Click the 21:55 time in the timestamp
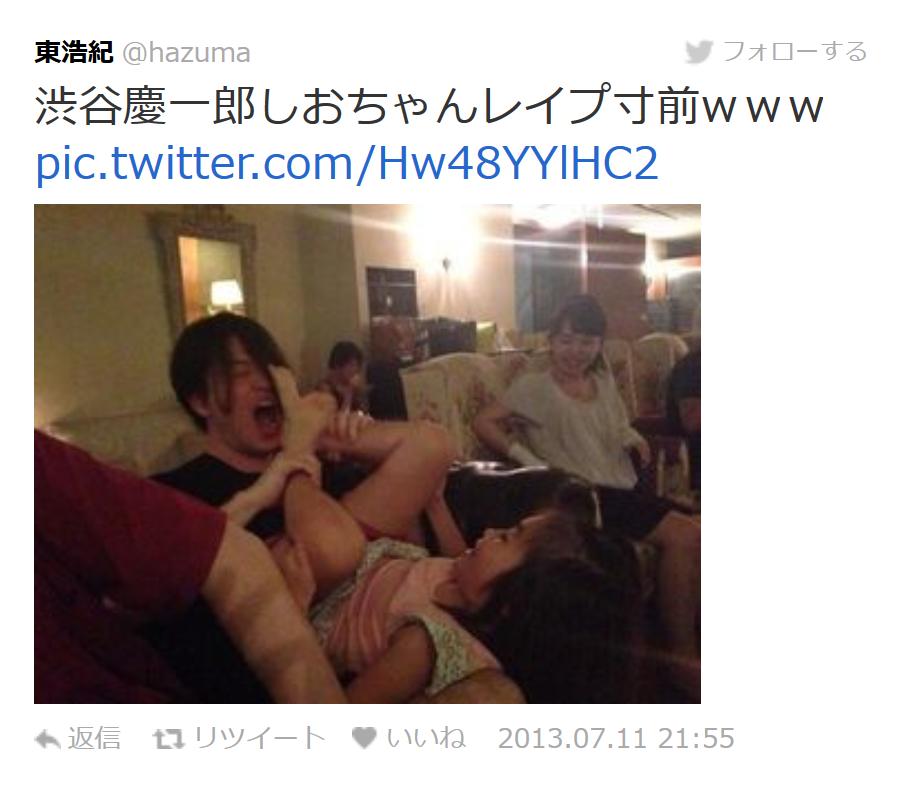The height and width of the screenshot is (789, 900). tap(696, 739)
